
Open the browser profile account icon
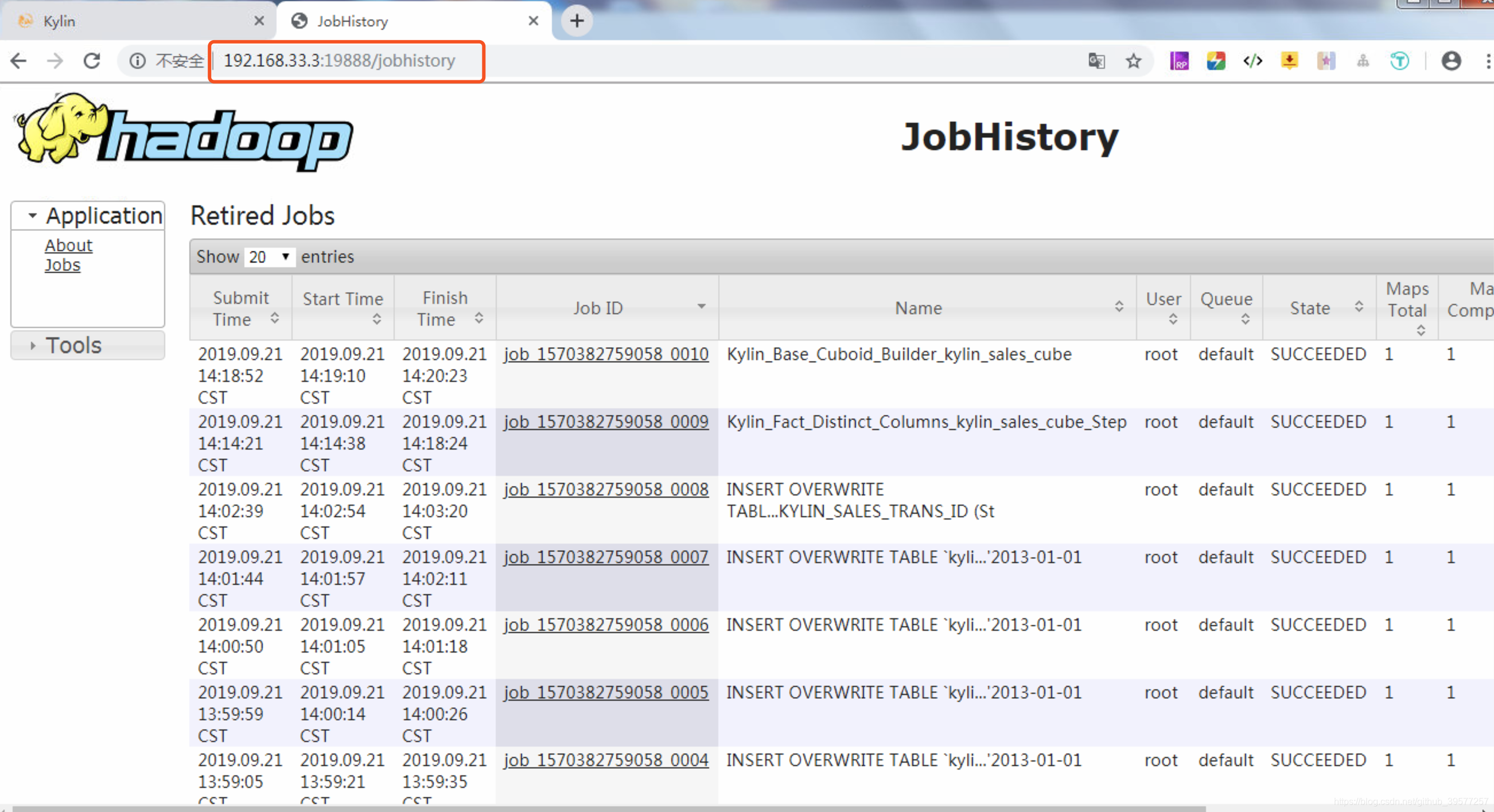(x=1451, y=61)
